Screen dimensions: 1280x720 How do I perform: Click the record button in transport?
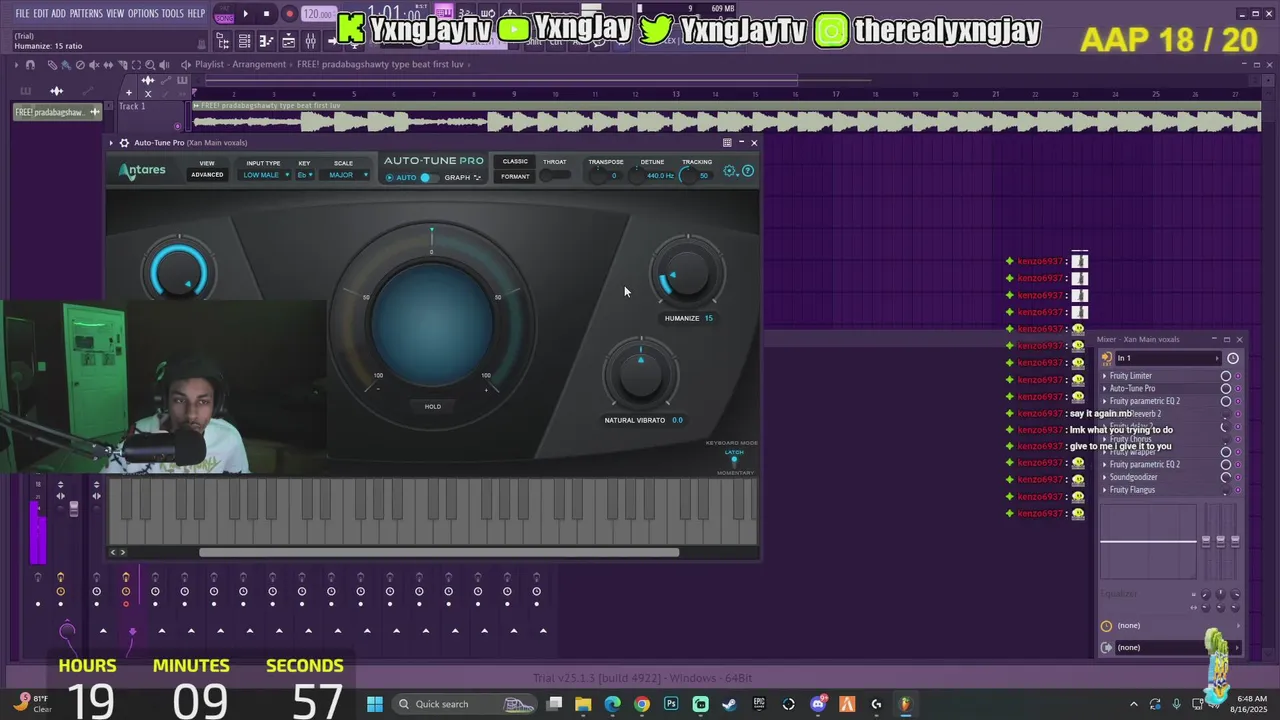pos(290,14)
